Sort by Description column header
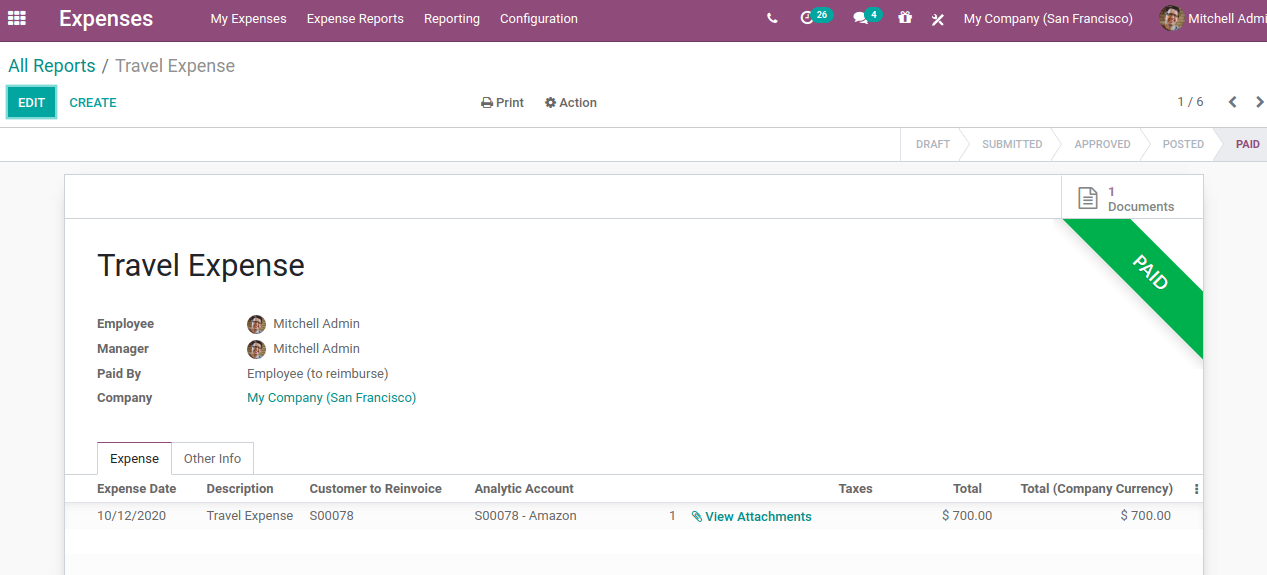 tap(240, 489)
